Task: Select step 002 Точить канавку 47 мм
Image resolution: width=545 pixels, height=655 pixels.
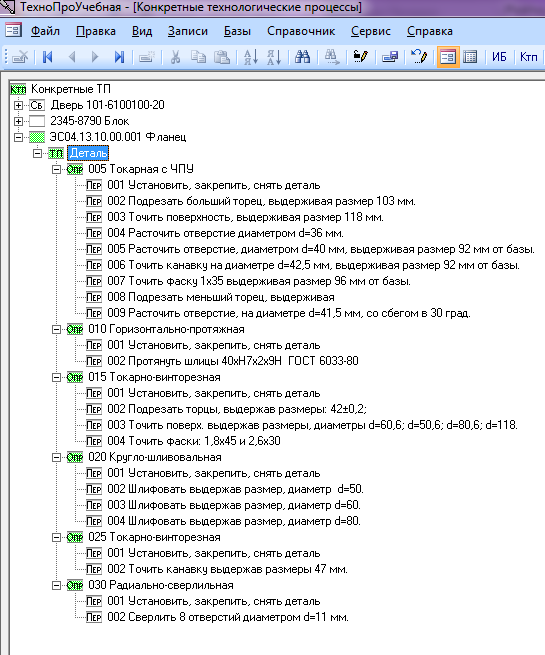Action: (x=228, y=569)
